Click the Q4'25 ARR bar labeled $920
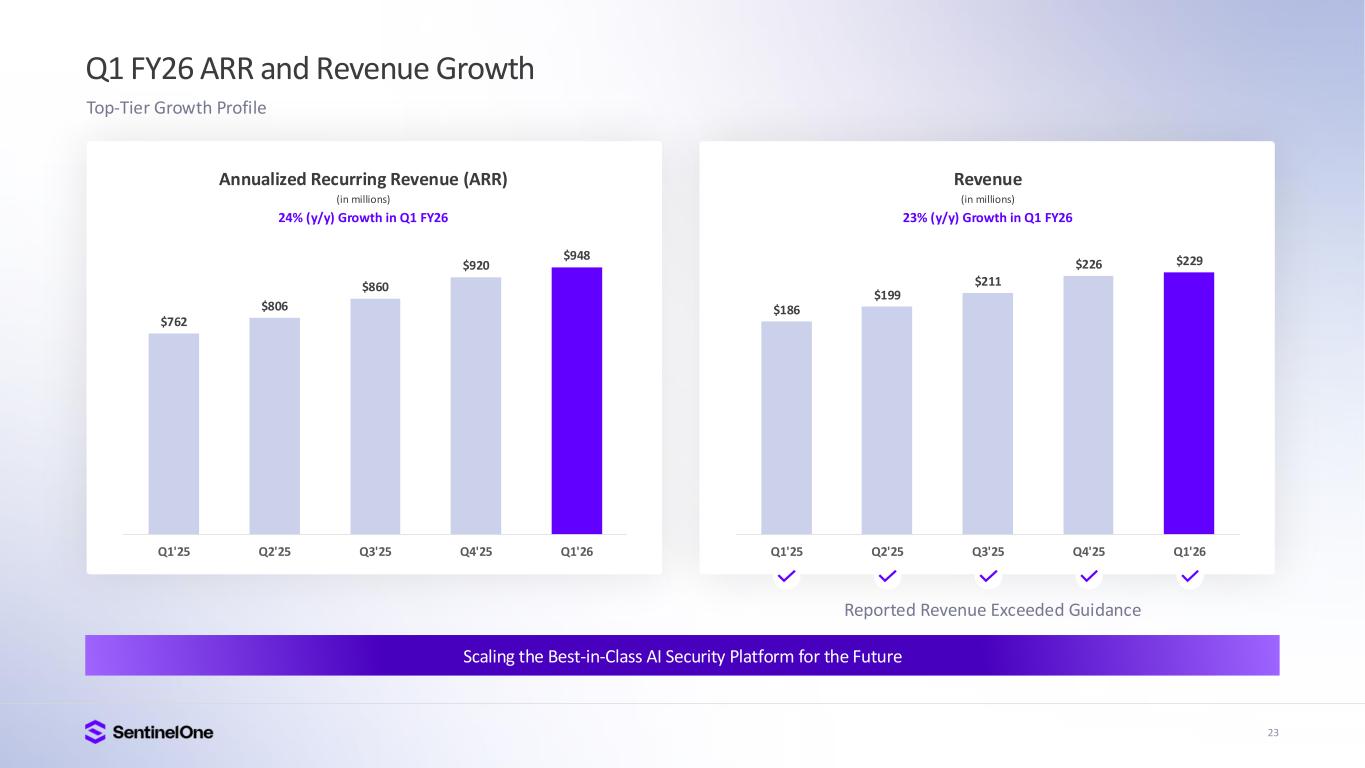The height and width of the screenshot is (768, 1365). pos(476,405)
